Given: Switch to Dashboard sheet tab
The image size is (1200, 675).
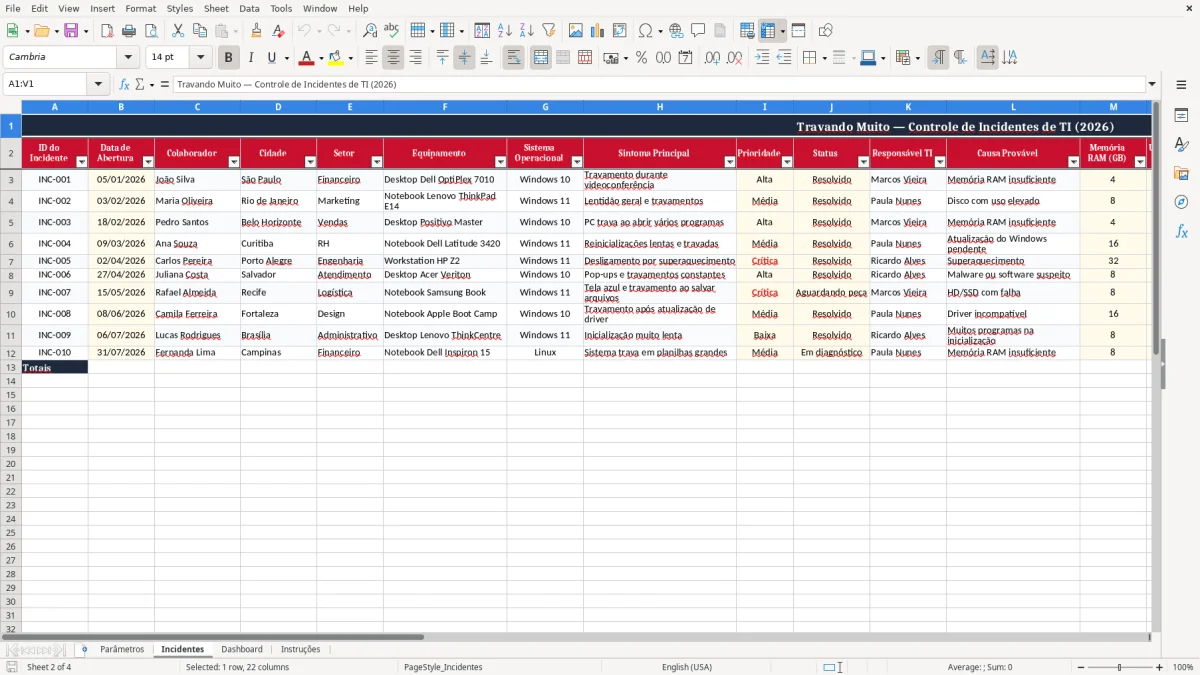Looking at the screenshot, I should [x=242, y=649].
